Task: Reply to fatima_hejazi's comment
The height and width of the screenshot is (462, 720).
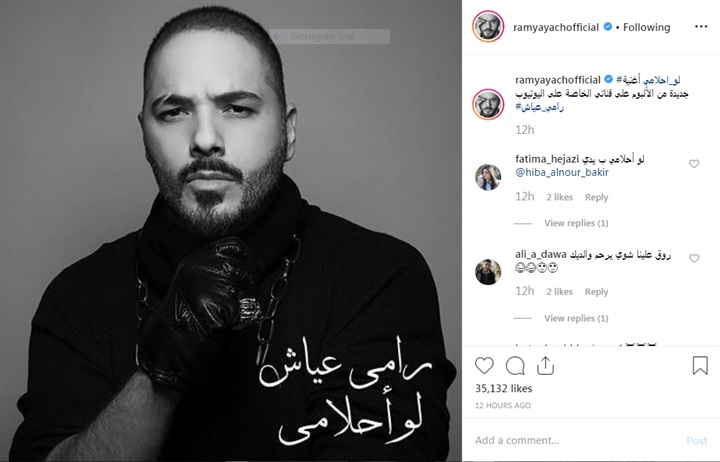Action: tap(596, 197)
